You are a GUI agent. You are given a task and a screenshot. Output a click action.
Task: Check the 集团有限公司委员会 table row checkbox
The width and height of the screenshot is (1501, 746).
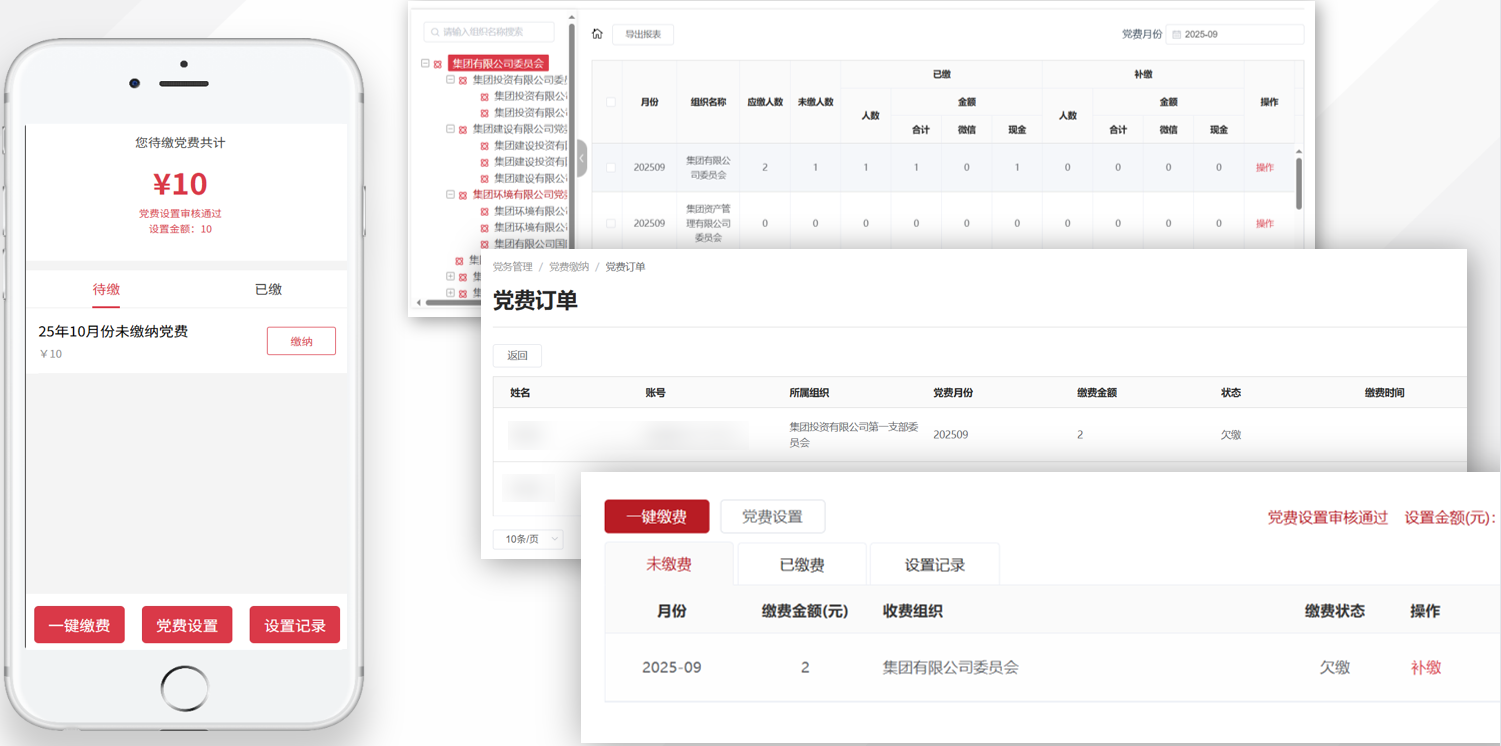(x=611, y=167)
